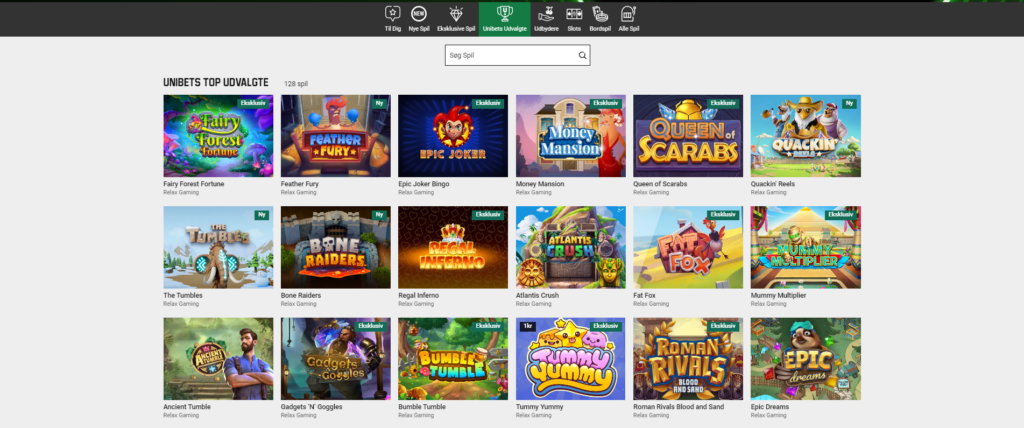The image size is (1024, 428).
Task: Click the Epic Dreams title text
Action: tap(770, 407)
